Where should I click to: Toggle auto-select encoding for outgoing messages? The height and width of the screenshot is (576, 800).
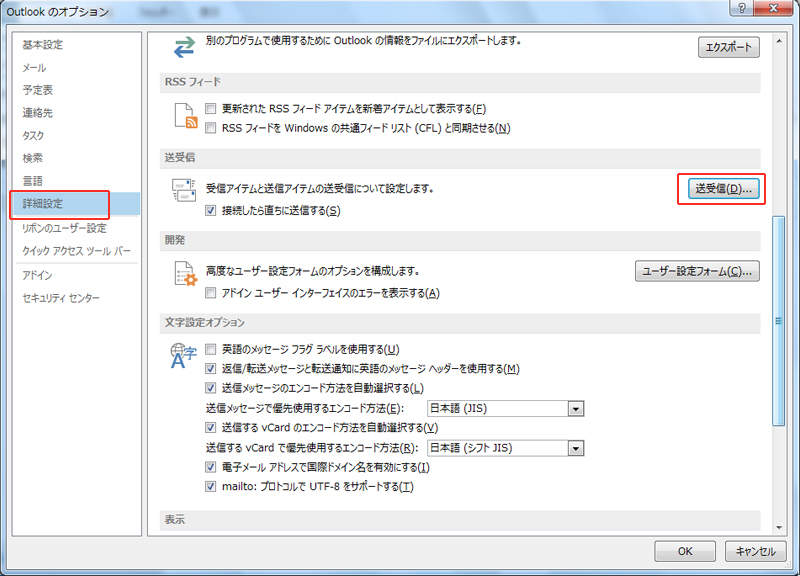point(211,388)
